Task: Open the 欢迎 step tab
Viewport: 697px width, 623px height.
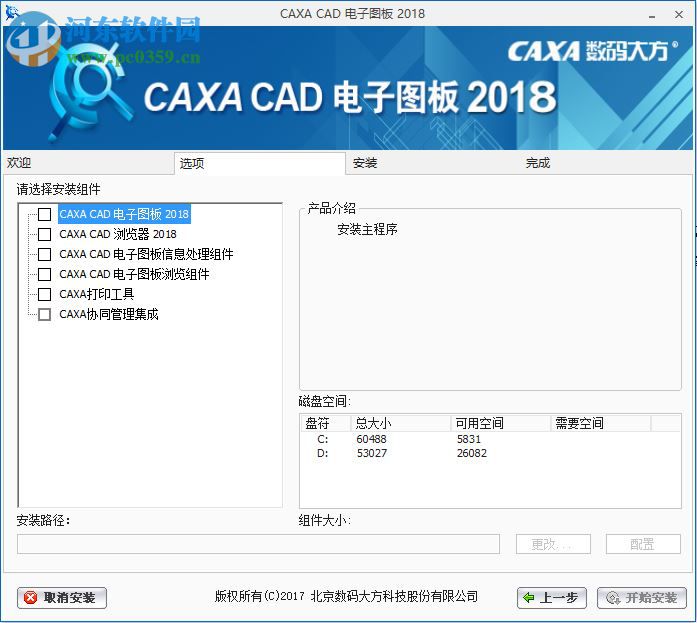Action: [x=88, y=163]
